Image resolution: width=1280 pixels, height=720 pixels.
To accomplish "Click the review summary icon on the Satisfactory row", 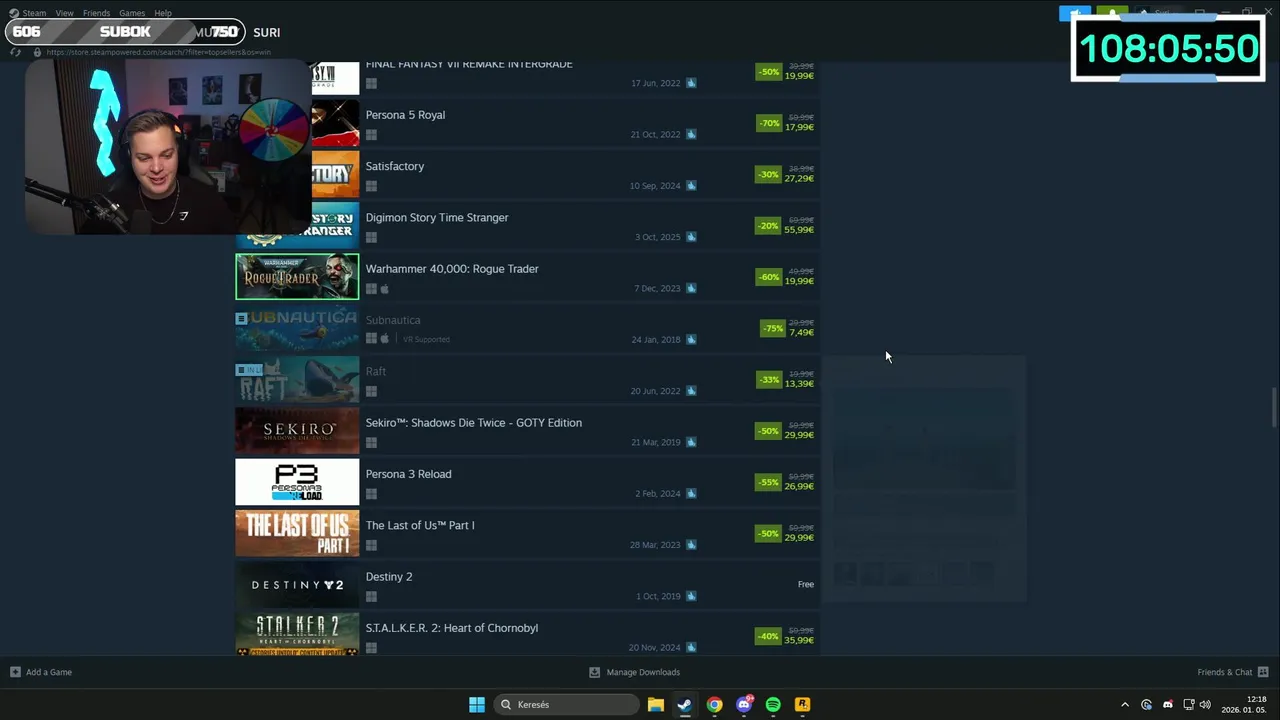I will point(691,186).
